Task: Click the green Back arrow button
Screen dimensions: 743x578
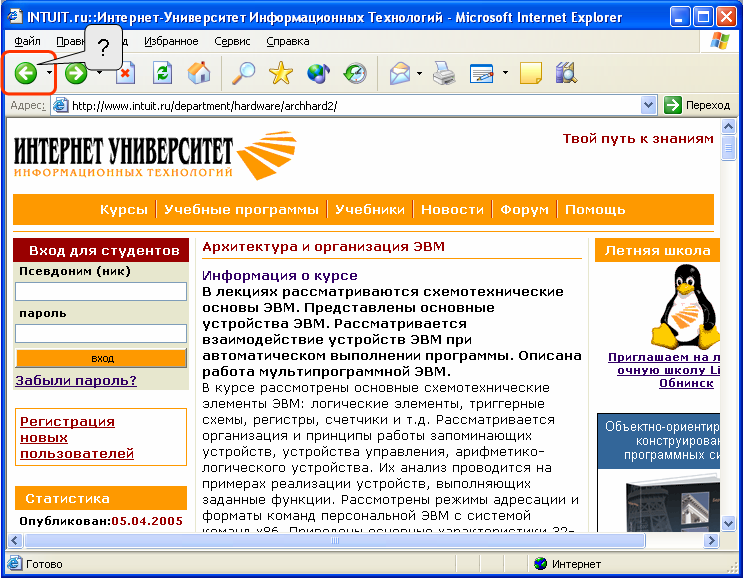Action: point(26,73)
